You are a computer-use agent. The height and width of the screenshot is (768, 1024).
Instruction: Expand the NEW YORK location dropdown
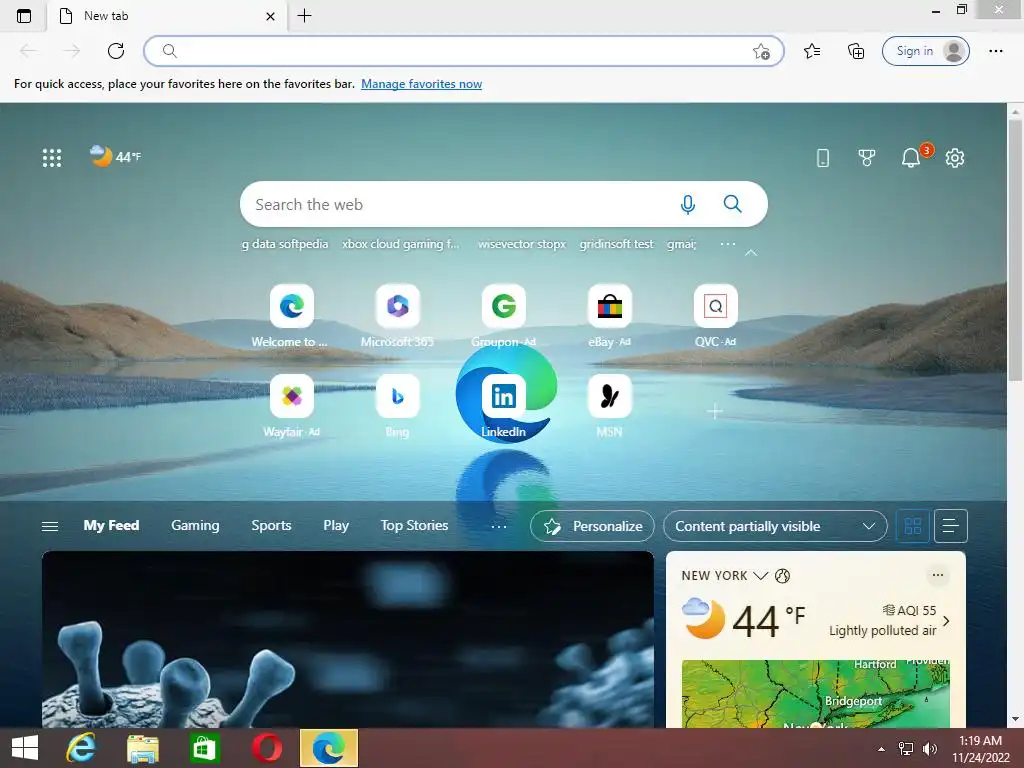coord(760,575)
